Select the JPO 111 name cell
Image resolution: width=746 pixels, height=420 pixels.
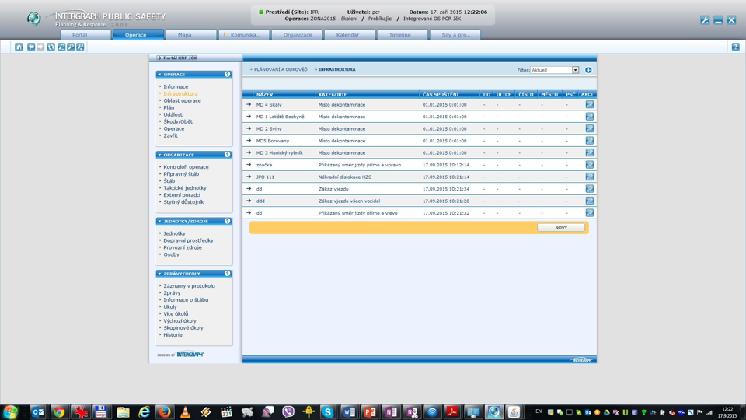265,177
